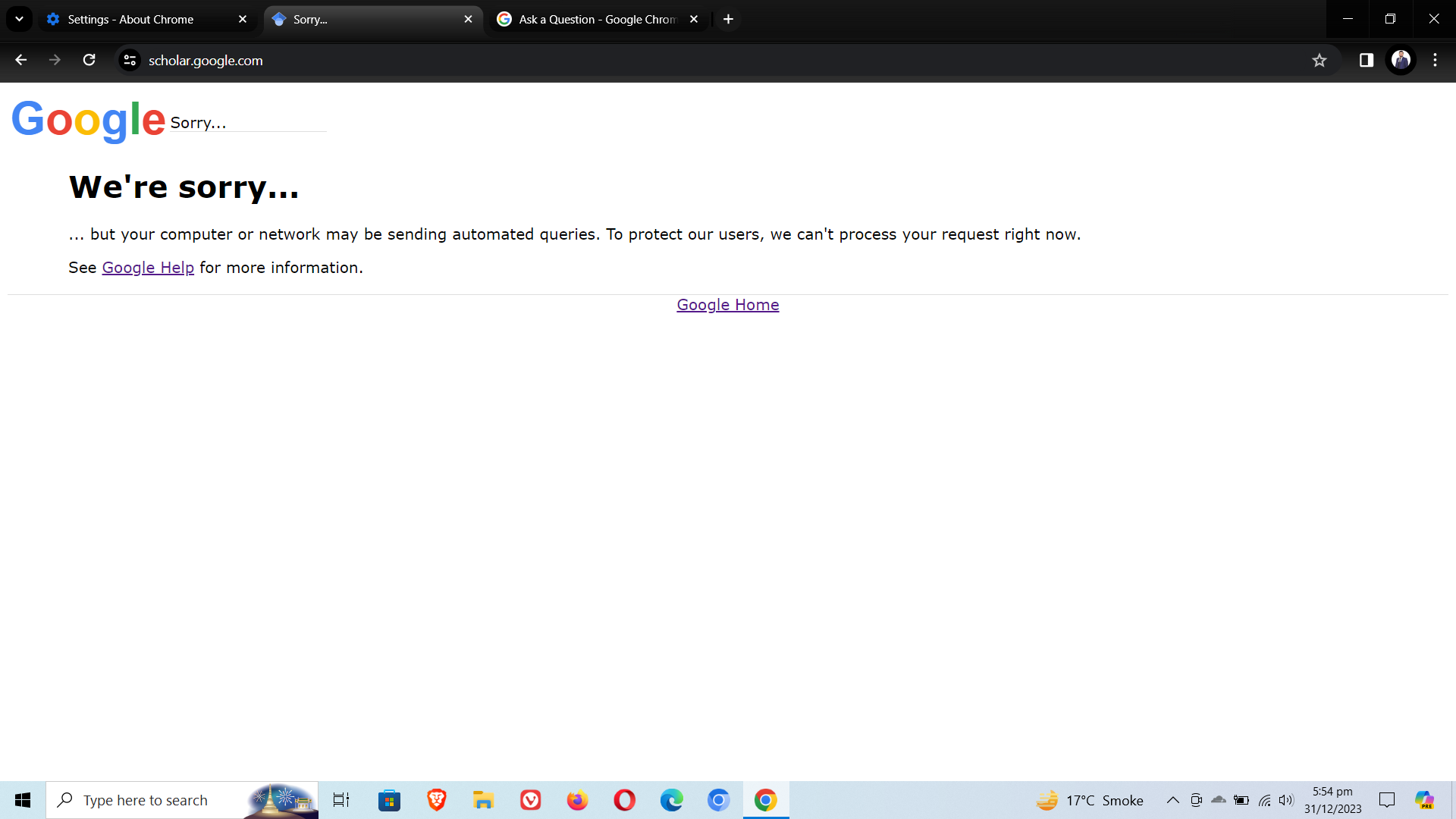View site information icon in address bar

tap(130, 60)
